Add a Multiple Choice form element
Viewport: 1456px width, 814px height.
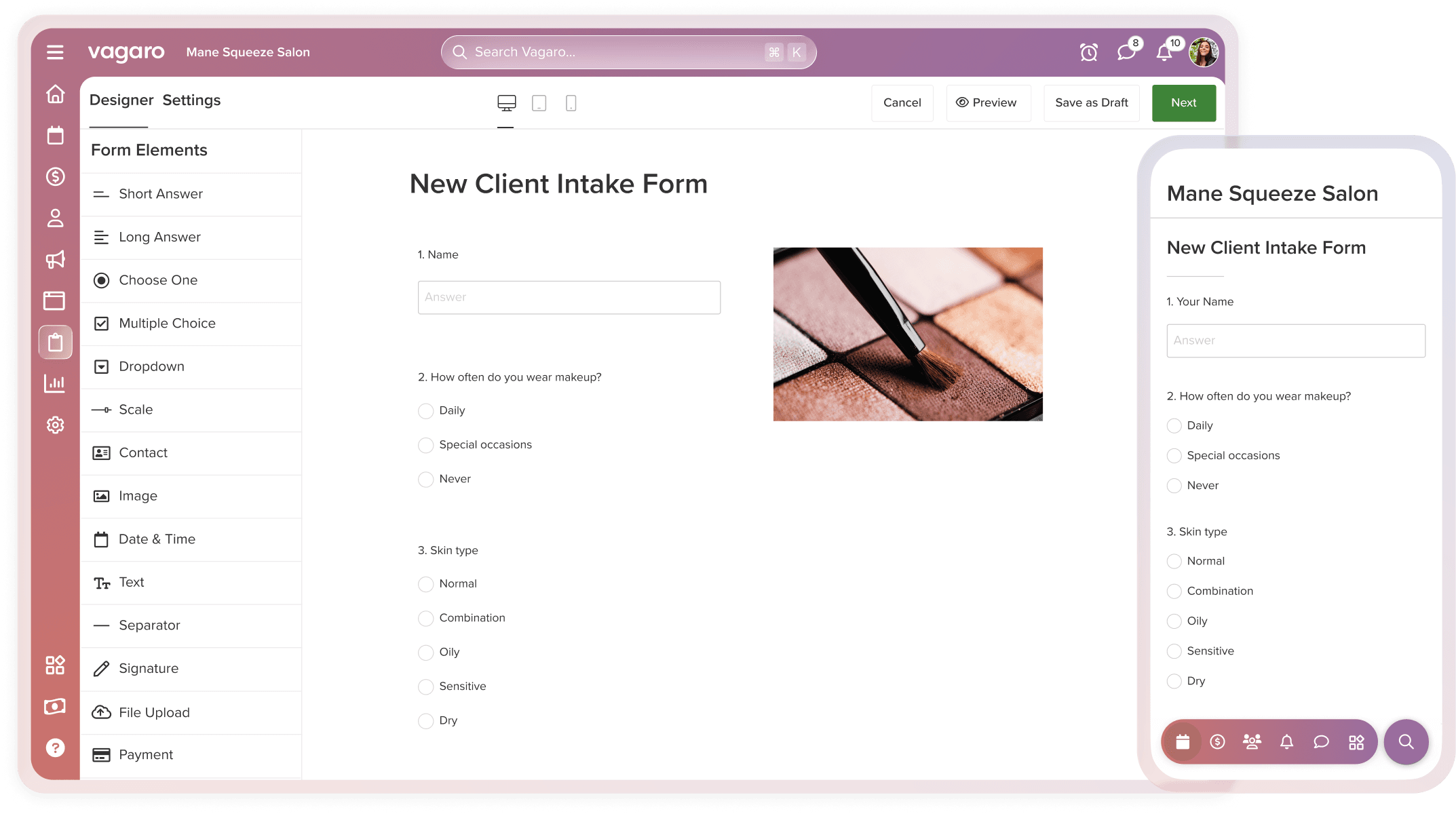[166, 324]
